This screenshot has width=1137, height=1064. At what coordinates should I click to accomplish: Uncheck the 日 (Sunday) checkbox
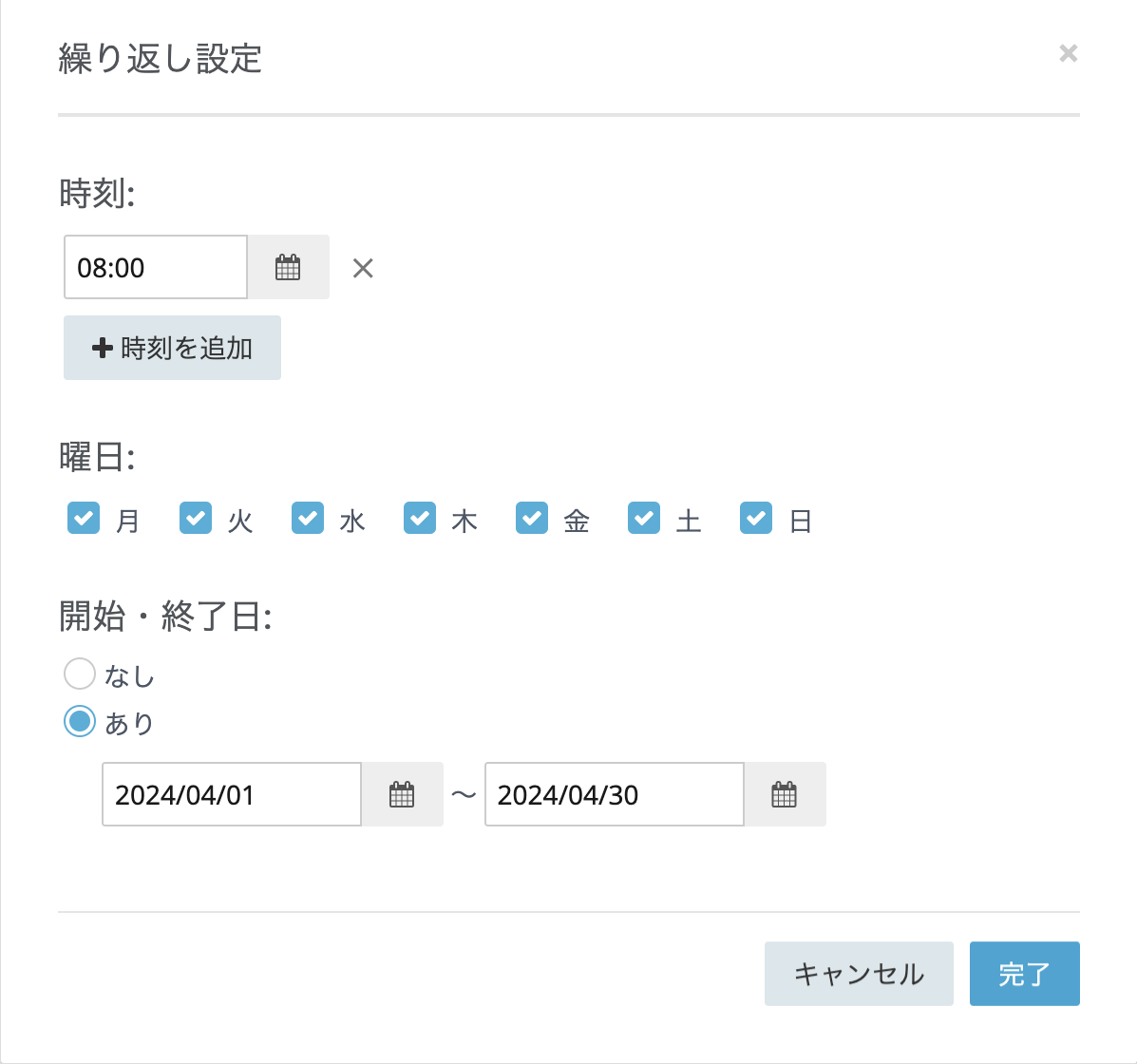point(755,518)
